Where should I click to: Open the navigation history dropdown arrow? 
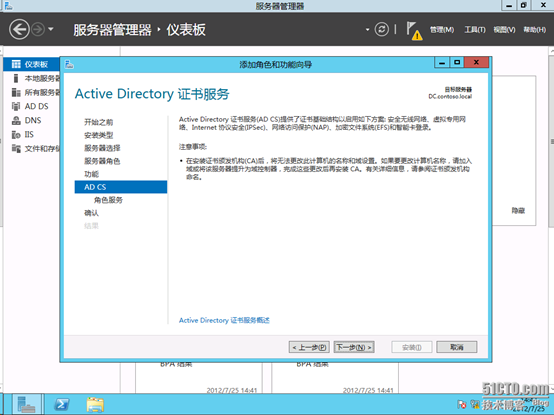click(51, 29)
